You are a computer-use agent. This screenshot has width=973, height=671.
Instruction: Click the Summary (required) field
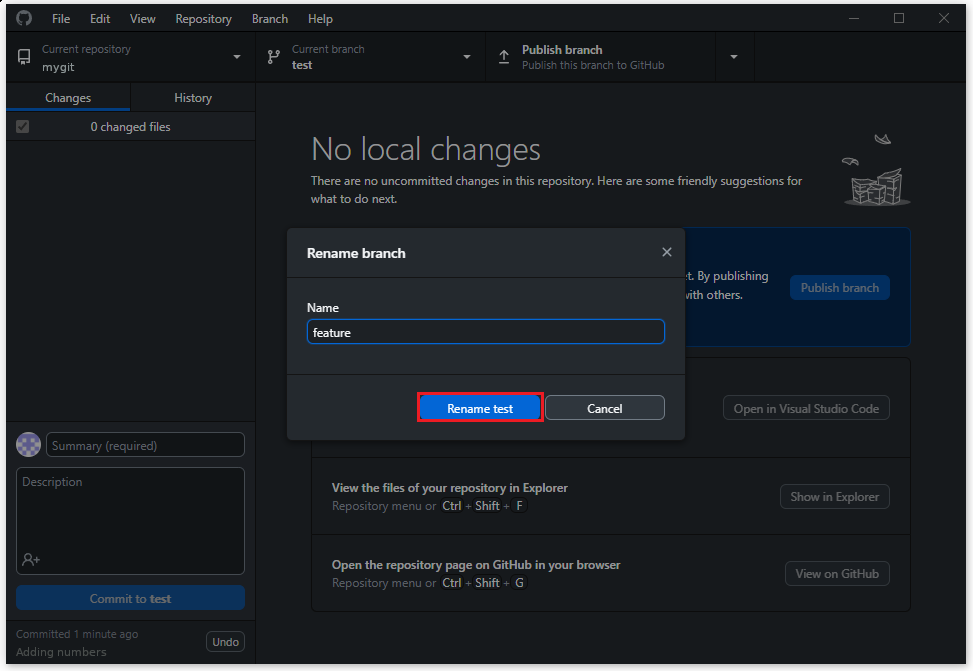pyautogui.click(x=145, y=445)
